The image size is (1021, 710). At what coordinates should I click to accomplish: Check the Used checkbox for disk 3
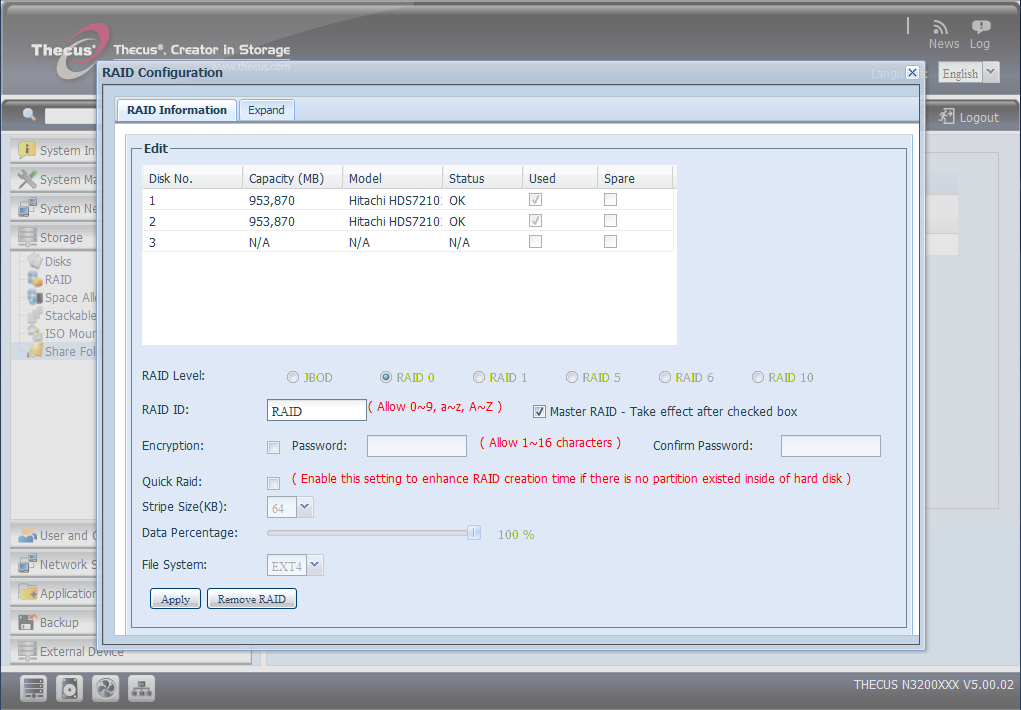point(535,242)
